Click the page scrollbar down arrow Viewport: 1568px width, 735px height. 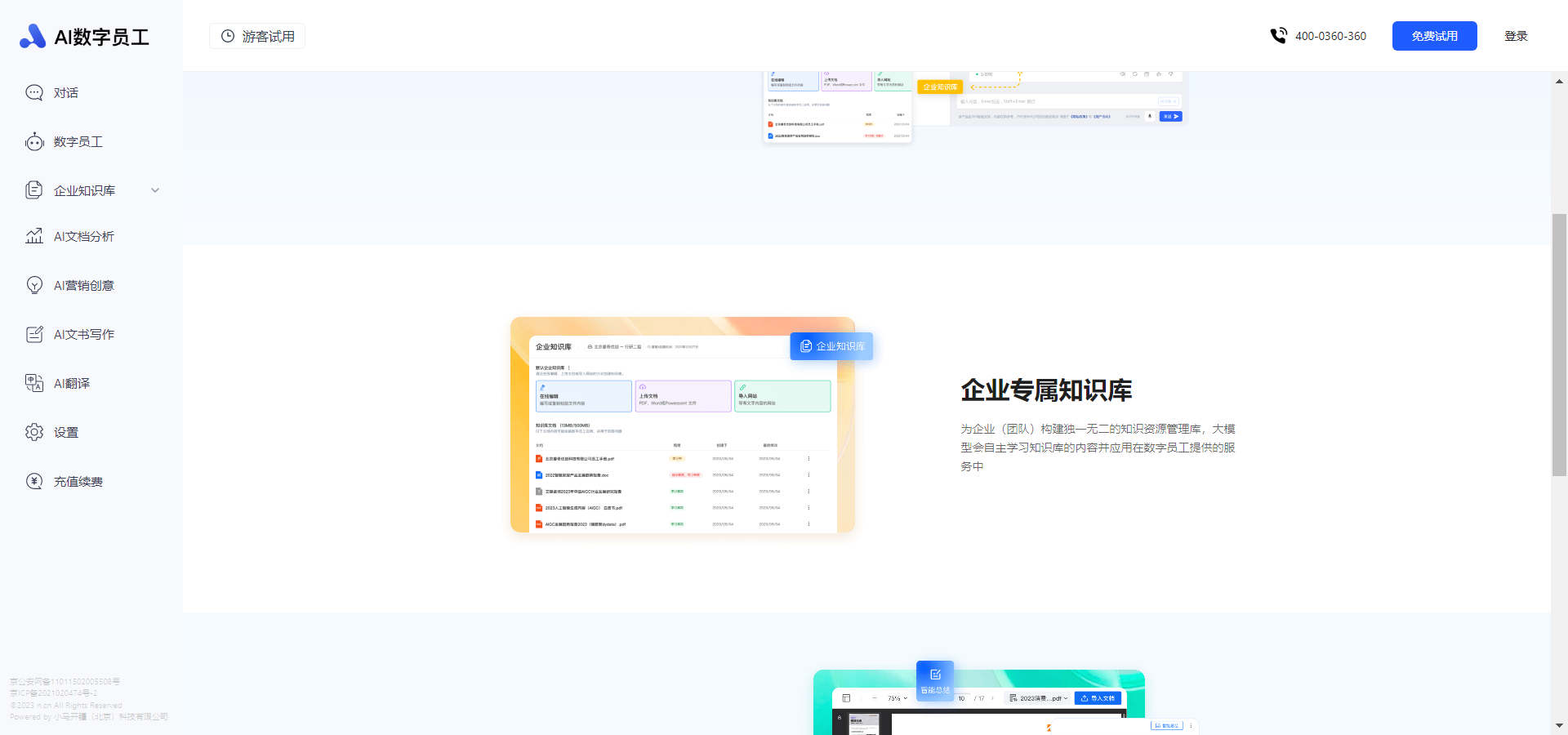click(1559, 725)
